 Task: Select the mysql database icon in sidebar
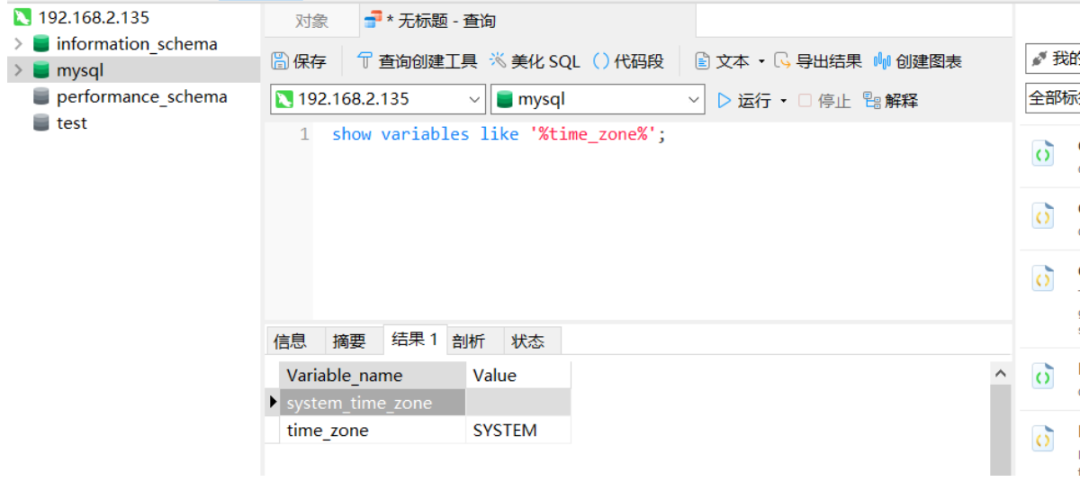coord(41,70)
